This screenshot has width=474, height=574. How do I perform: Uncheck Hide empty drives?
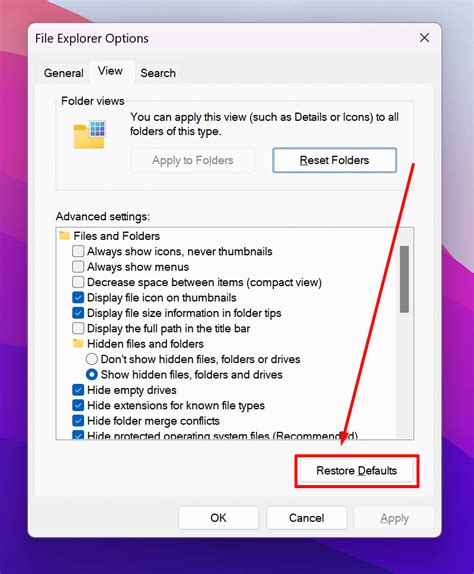tap(78, 390)
